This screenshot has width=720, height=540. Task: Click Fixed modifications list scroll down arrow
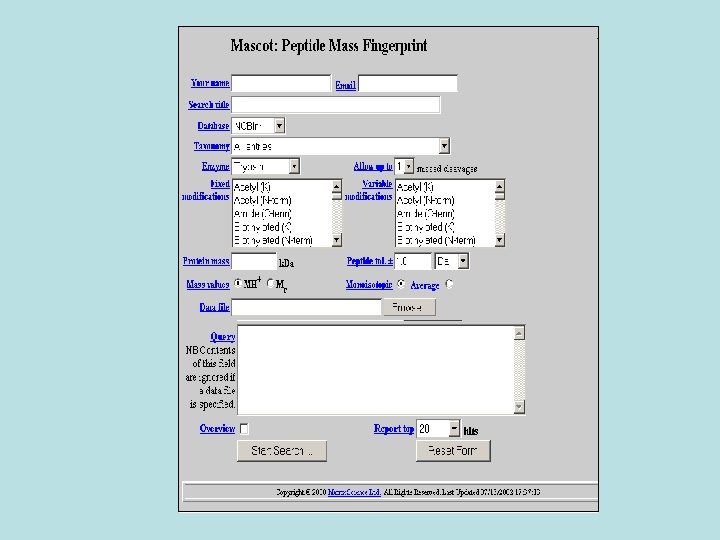click(337, 240)
